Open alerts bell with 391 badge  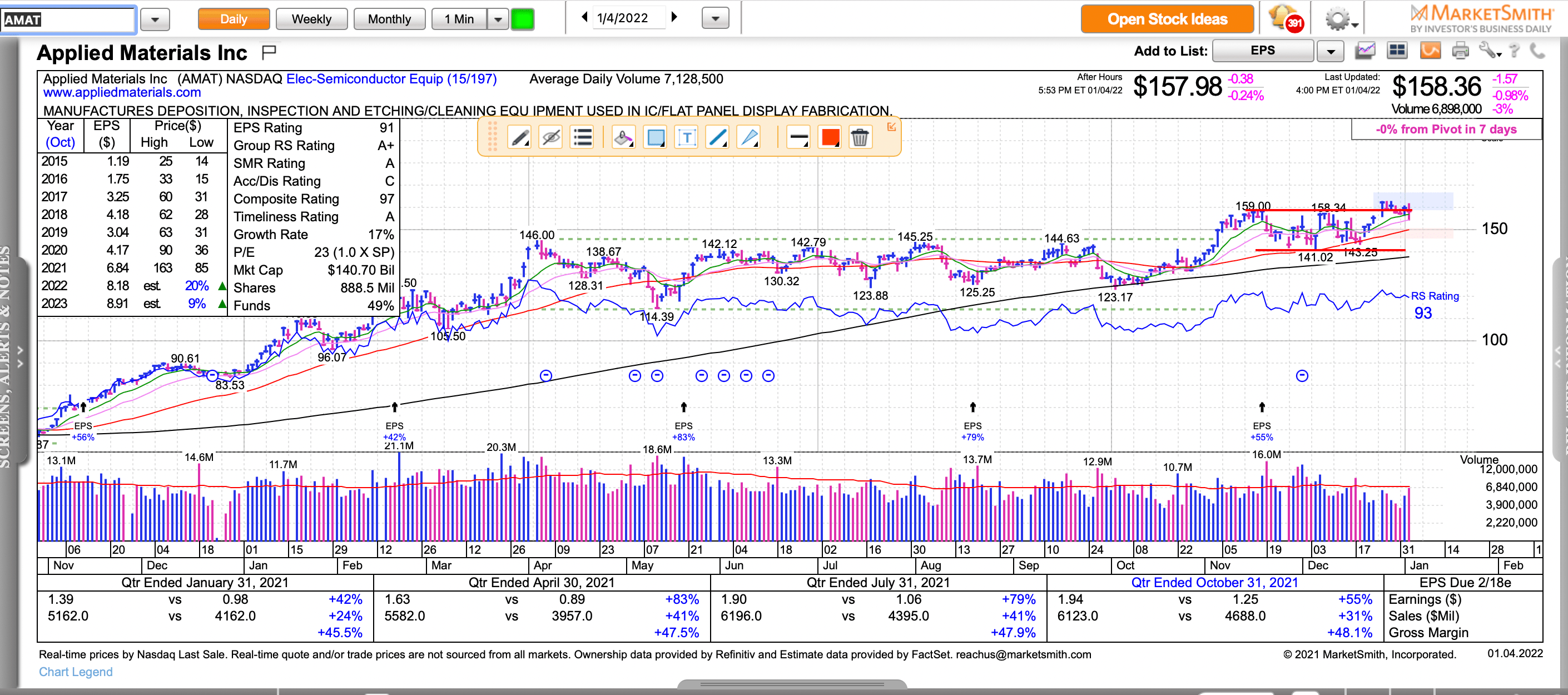(x=1285, y=18)
